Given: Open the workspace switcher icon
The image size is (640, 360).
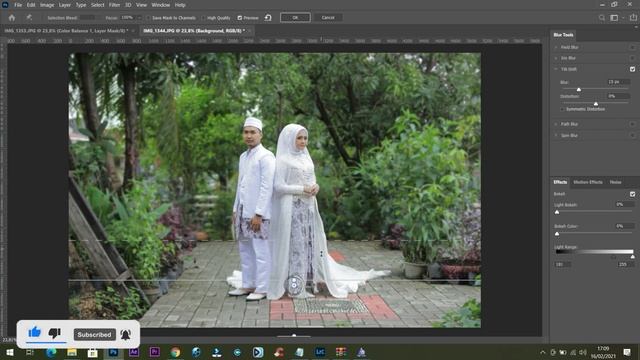Looking at the screenshot, I should 614,18.
